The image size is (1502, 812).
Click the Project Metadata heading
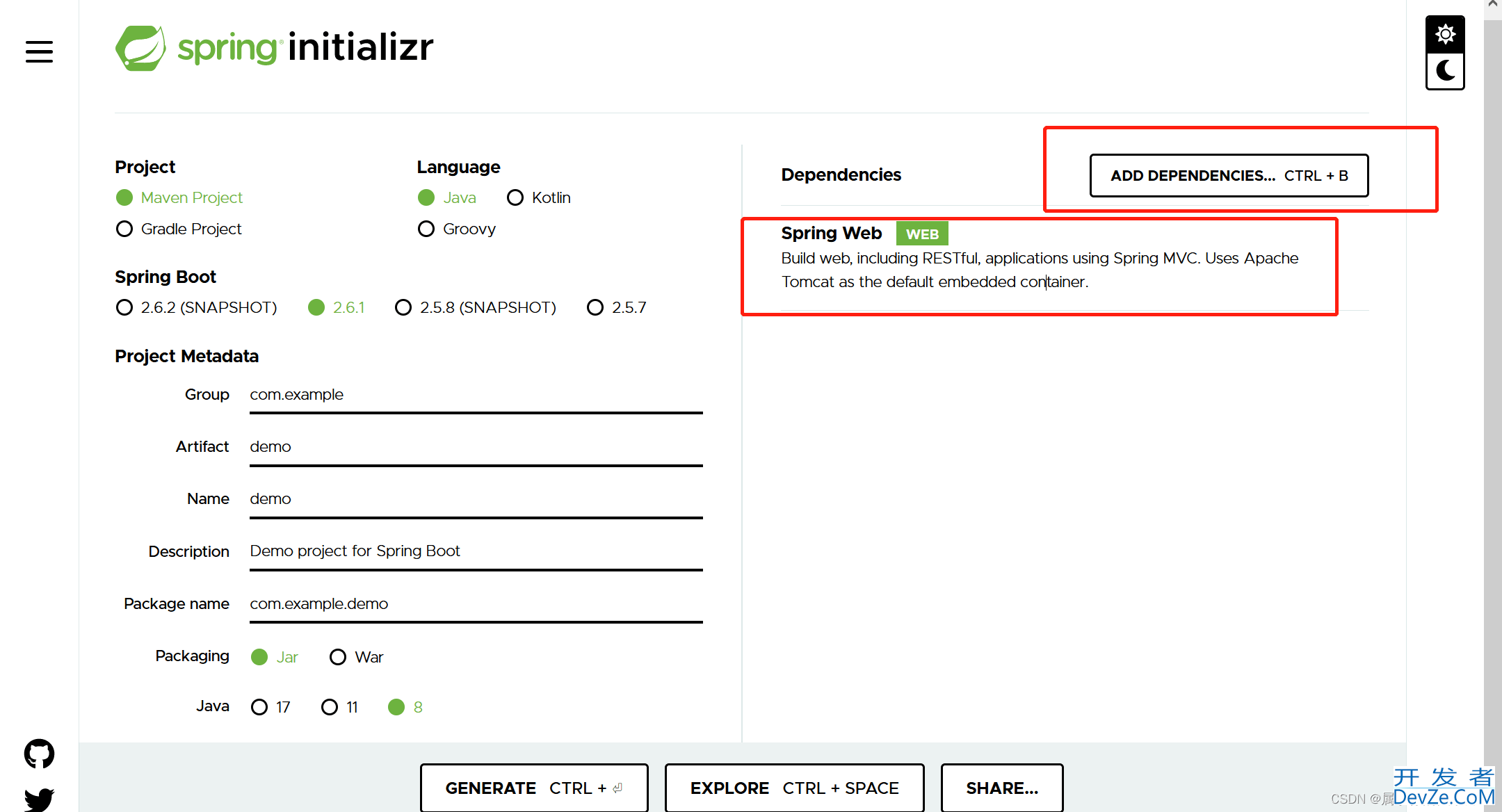186,356
